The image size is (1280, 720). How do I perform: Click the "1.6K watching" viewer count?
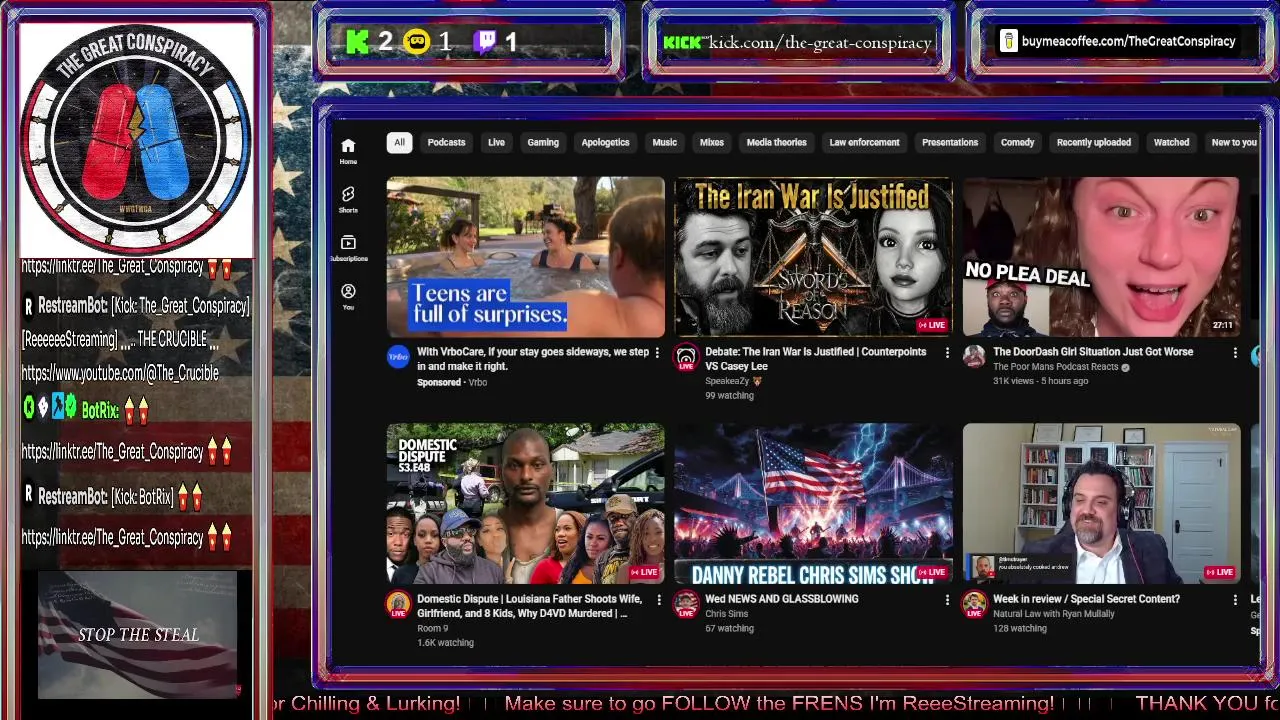(445, 643)
